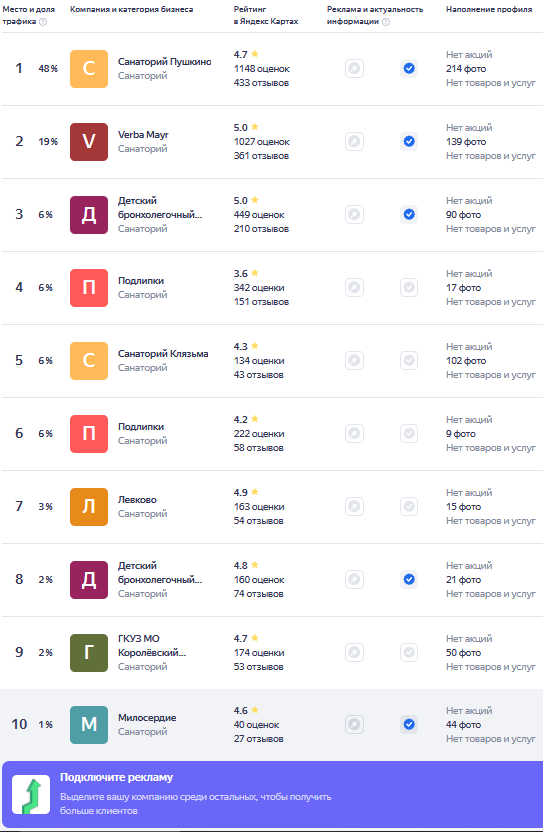Image resolution: width=543 pixels, height=832 pixels.
Task: Click the green arrow icon in ad banner
Action: tap(31, 794)
